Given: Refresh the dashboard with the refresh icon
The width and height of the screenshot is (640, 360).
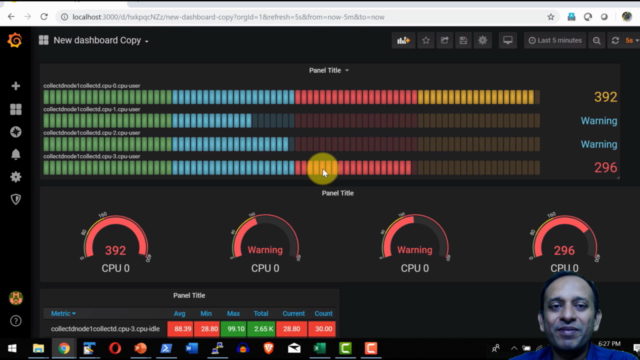Looking at the screenshot, I should coord(615,40).
